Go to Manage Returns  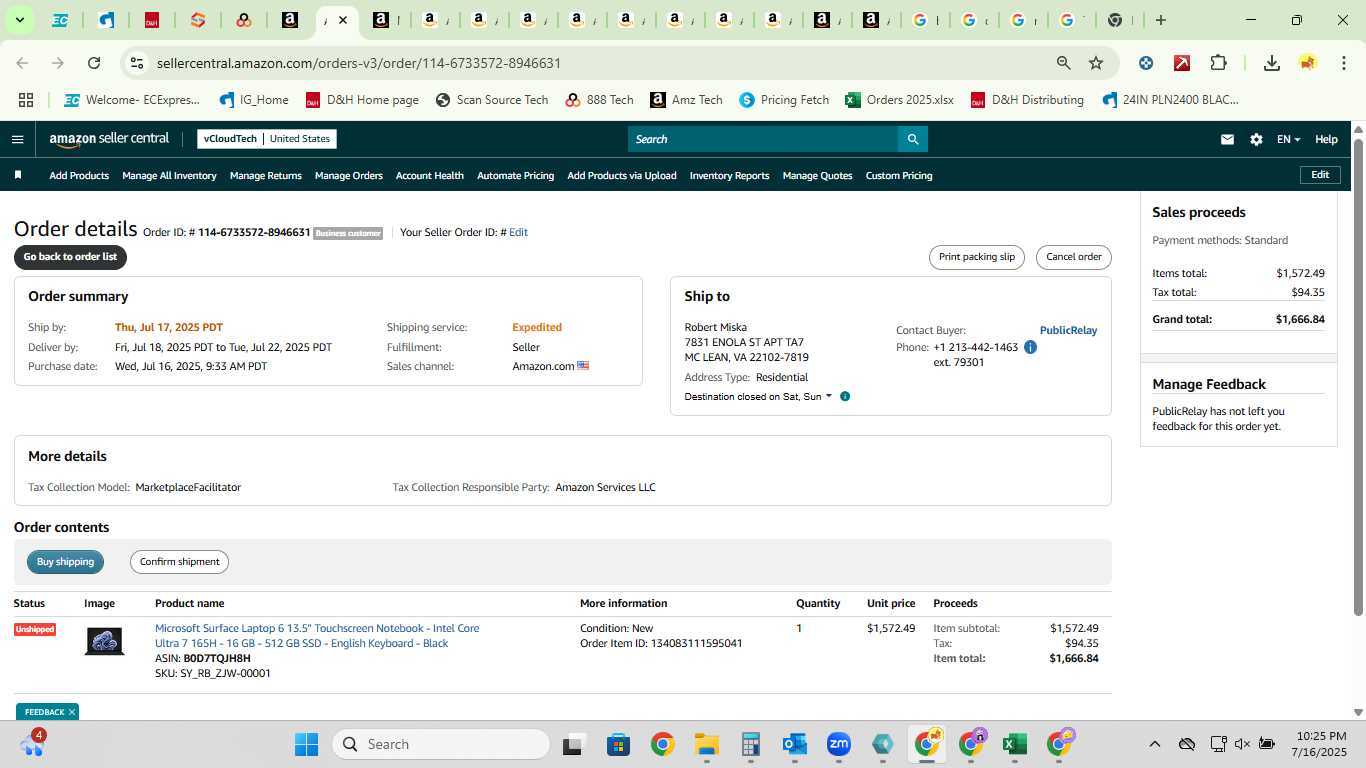[265, 175]
